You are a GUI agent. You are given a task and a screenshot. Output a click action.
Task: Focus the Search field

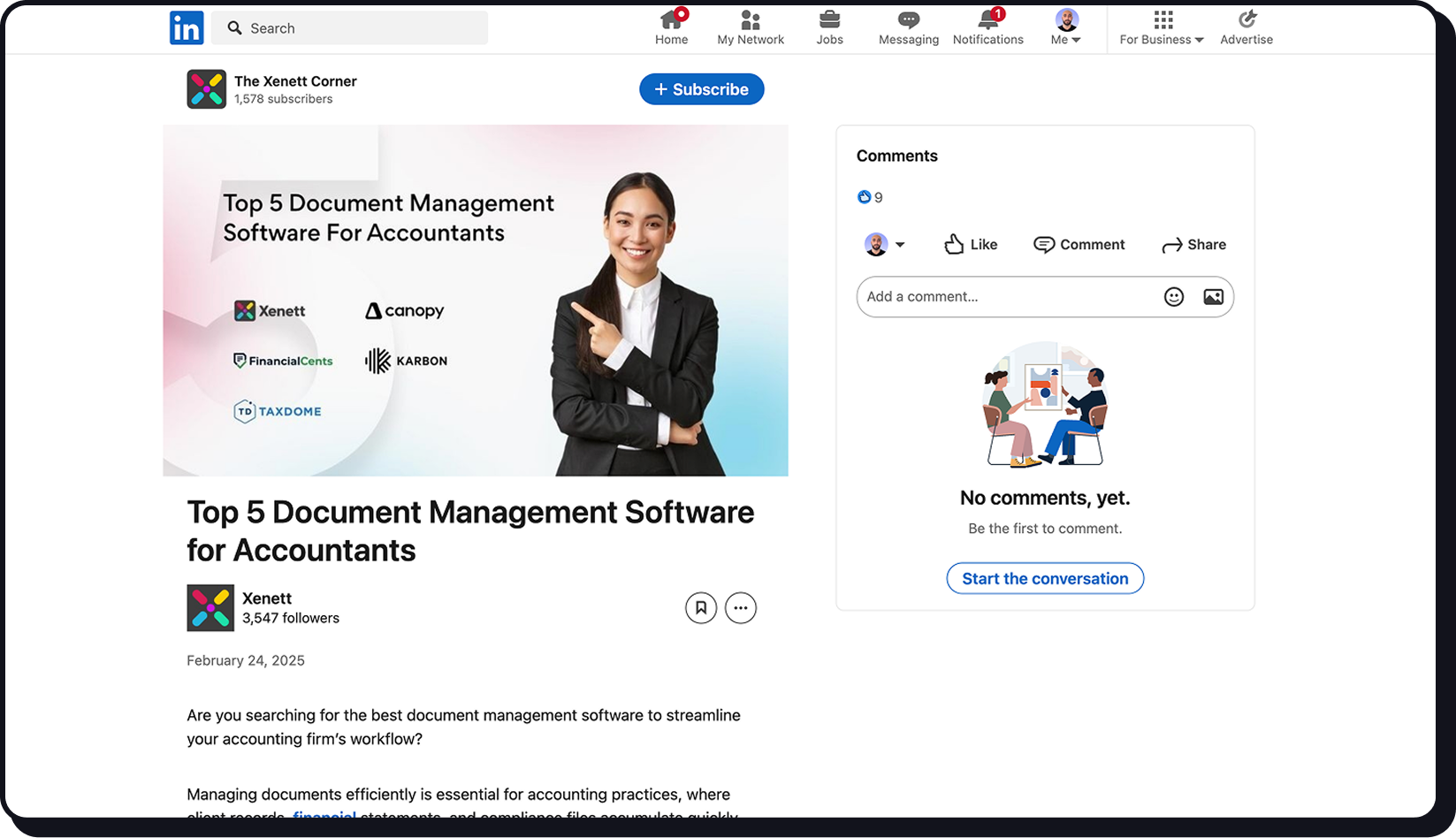click(349, 28)
